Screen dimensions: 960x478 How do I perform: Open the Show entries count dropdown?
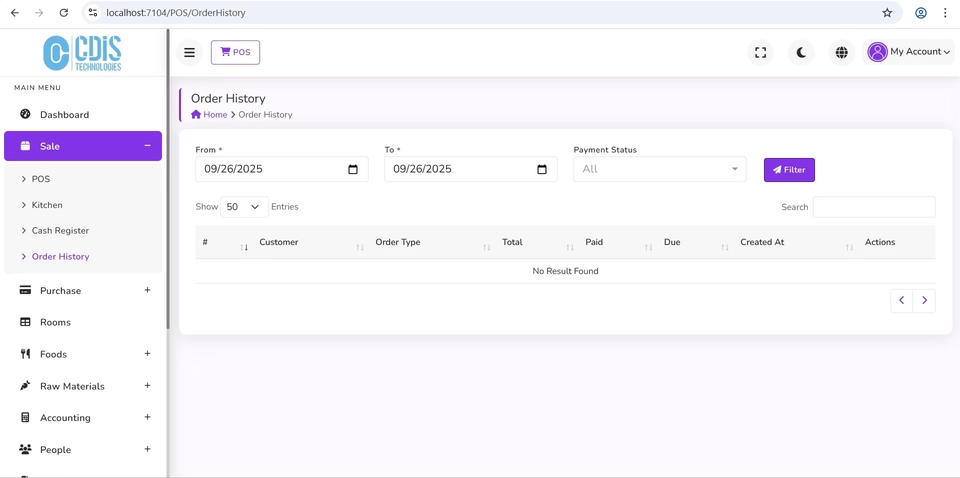(243, 207)
